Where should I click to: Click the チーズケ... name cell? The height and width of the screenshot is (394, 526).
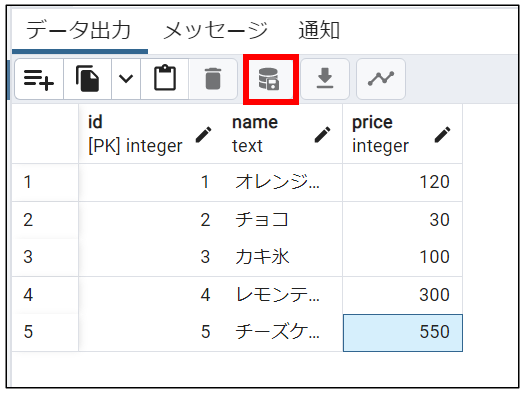click(x=282, y=332)
